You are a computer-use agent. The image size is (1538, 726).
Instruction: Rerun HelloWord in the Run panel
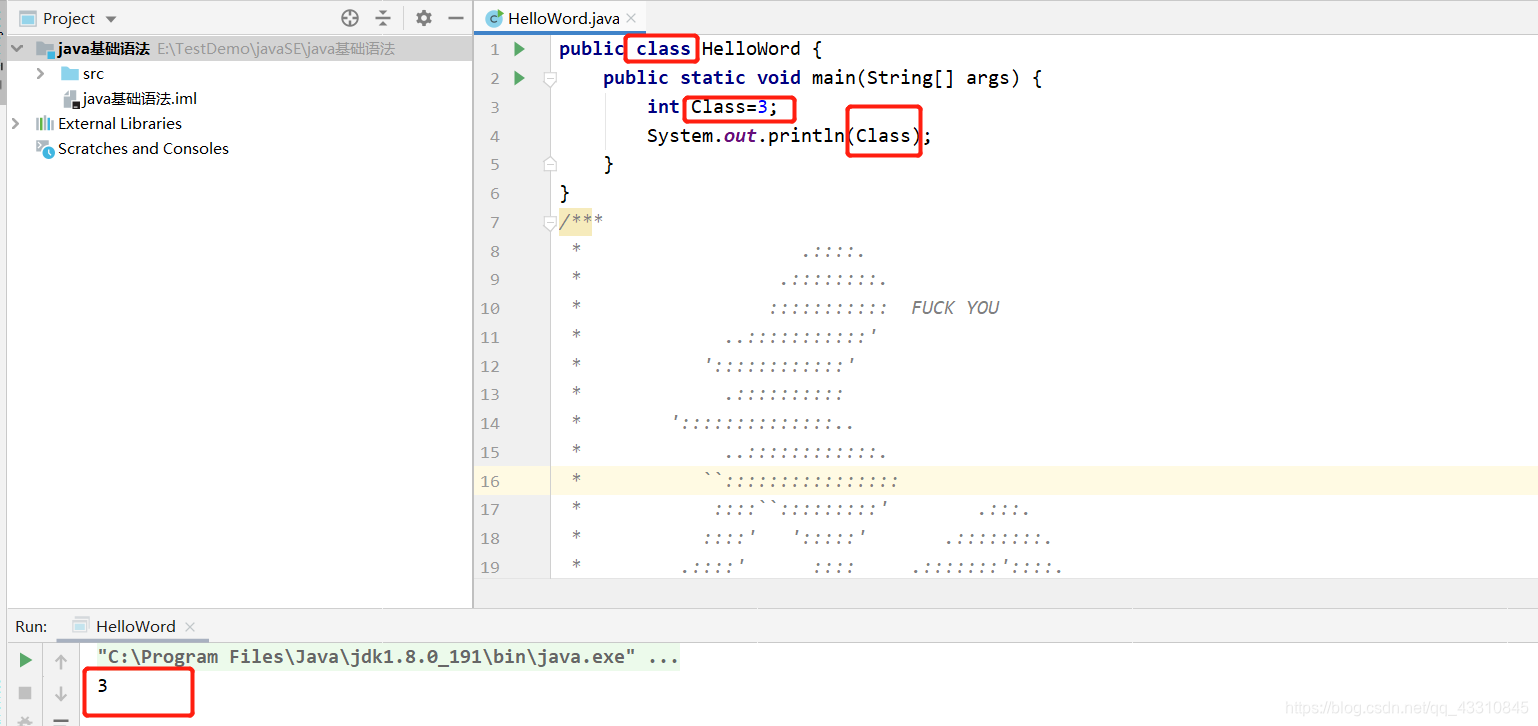[26, 660]
